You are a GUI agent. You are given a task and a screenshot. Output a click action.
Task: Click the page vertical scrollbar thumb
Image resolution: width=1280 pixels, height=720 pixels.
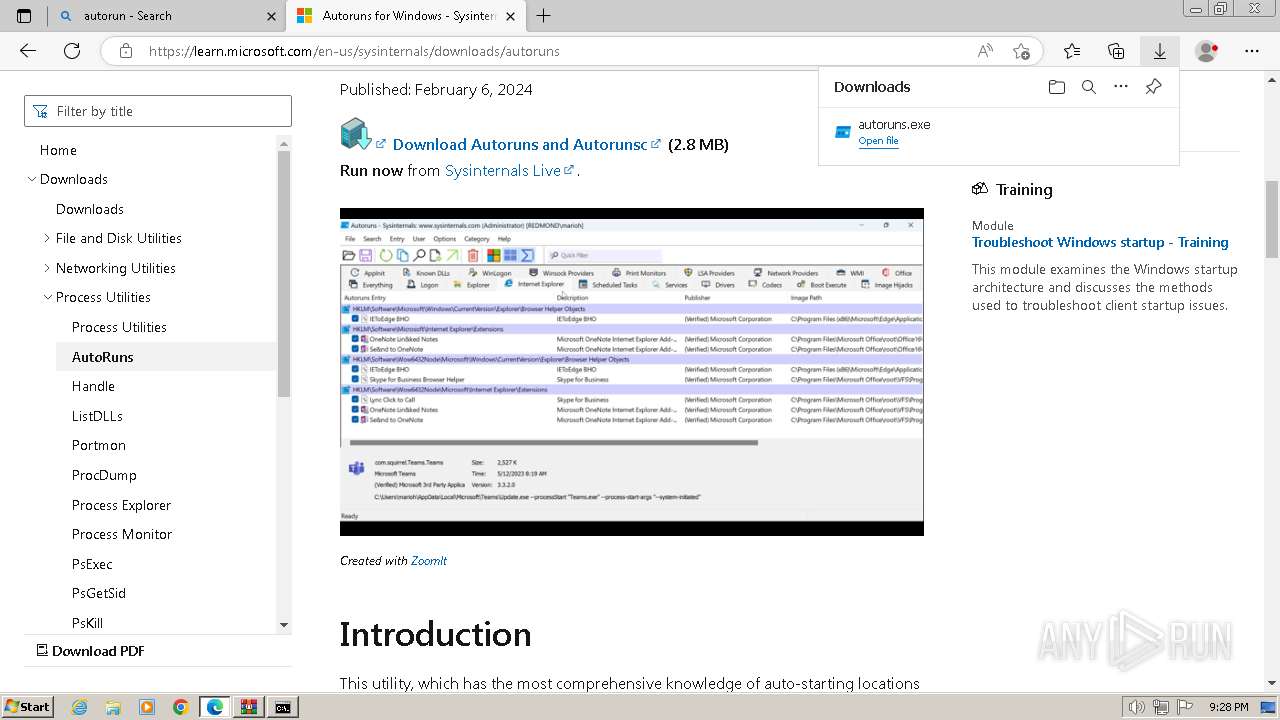point(1272,218)
